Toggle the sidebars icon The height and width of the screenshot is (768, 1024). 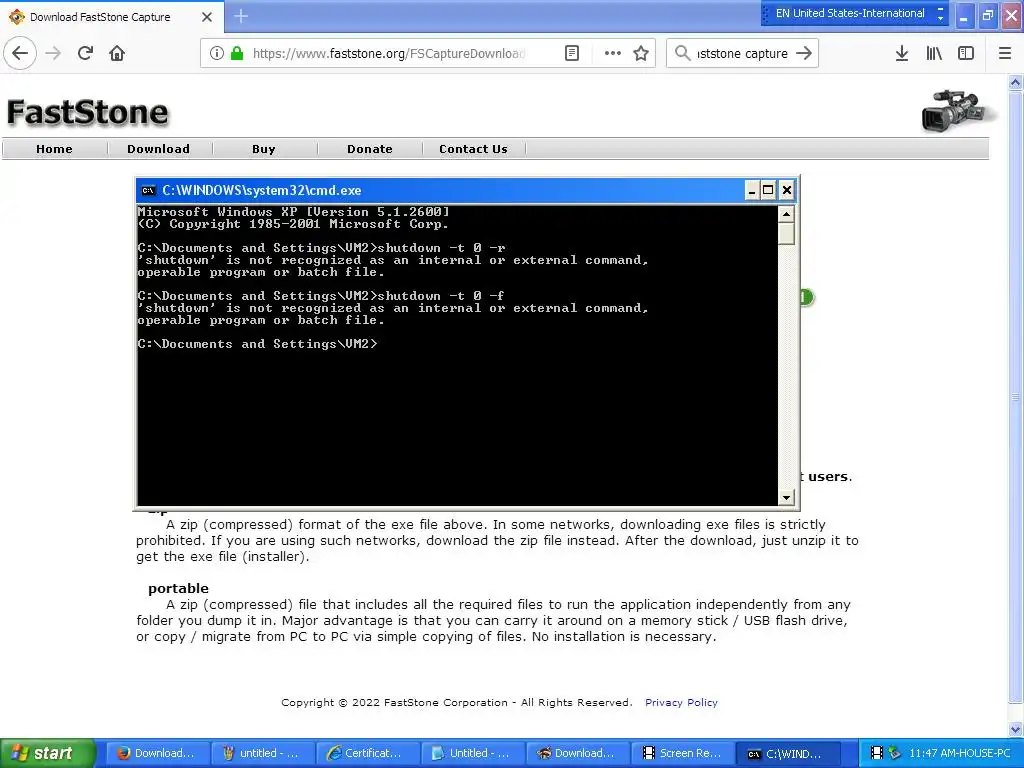[x=966, y=53]
